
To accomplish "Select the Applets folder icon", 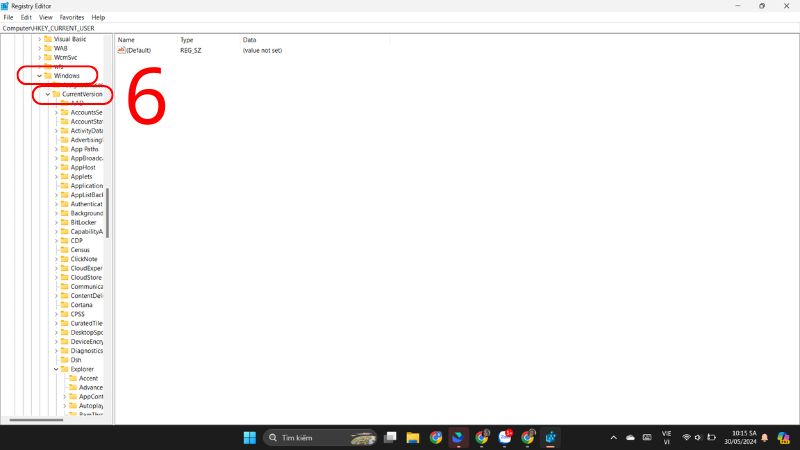I will (x=64, y=177).
